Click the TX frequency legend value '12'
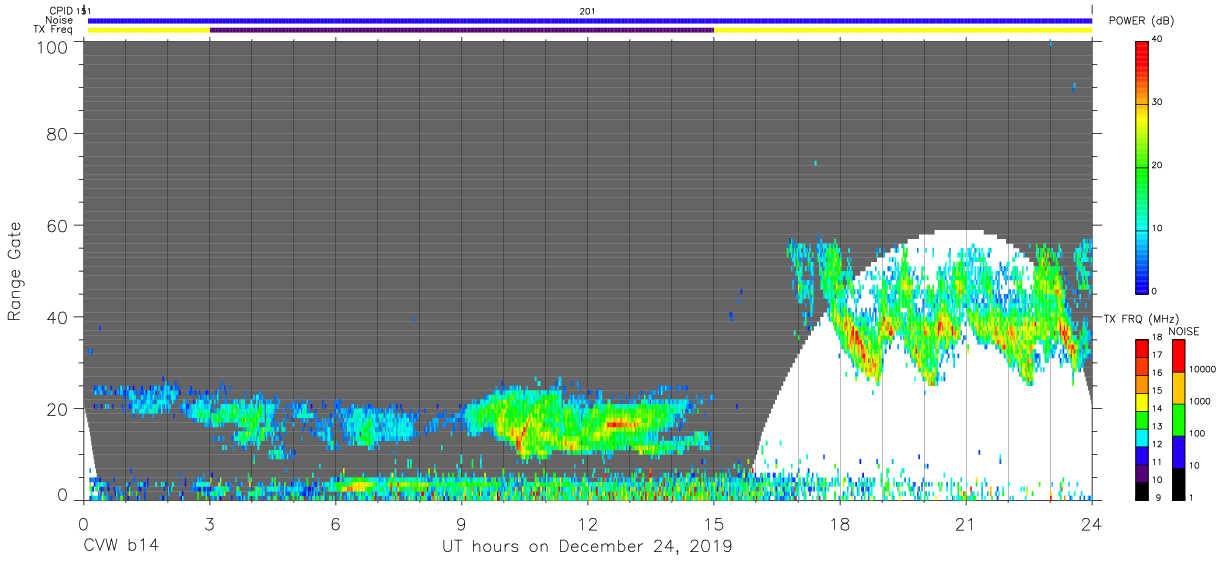This screenshot has height=567, width=1228. coord(1155,445)
